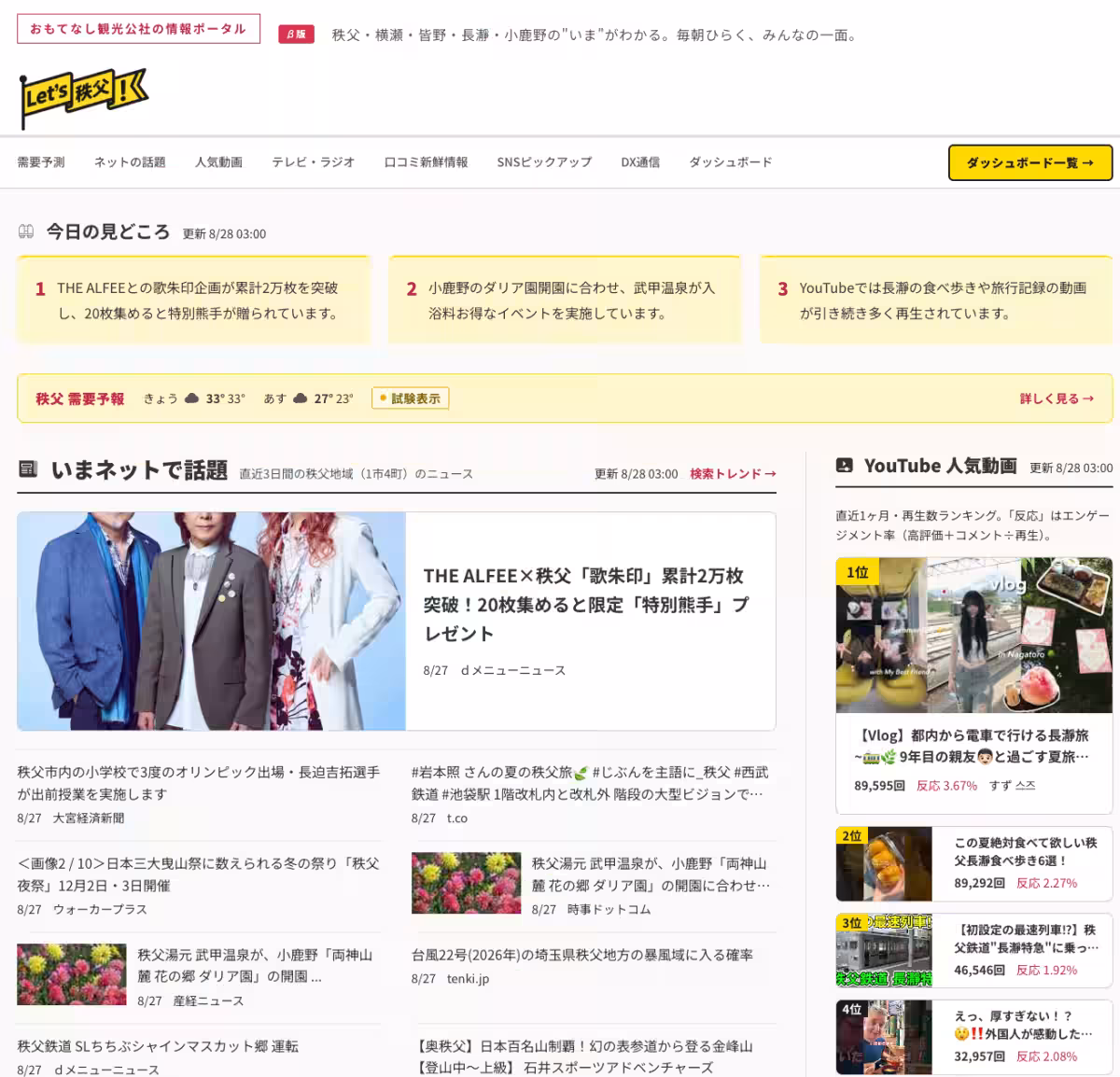Click the 大宮経済新聞 source label
The width and height of the screenshot is (1120, 1077).
click(89, 818)
